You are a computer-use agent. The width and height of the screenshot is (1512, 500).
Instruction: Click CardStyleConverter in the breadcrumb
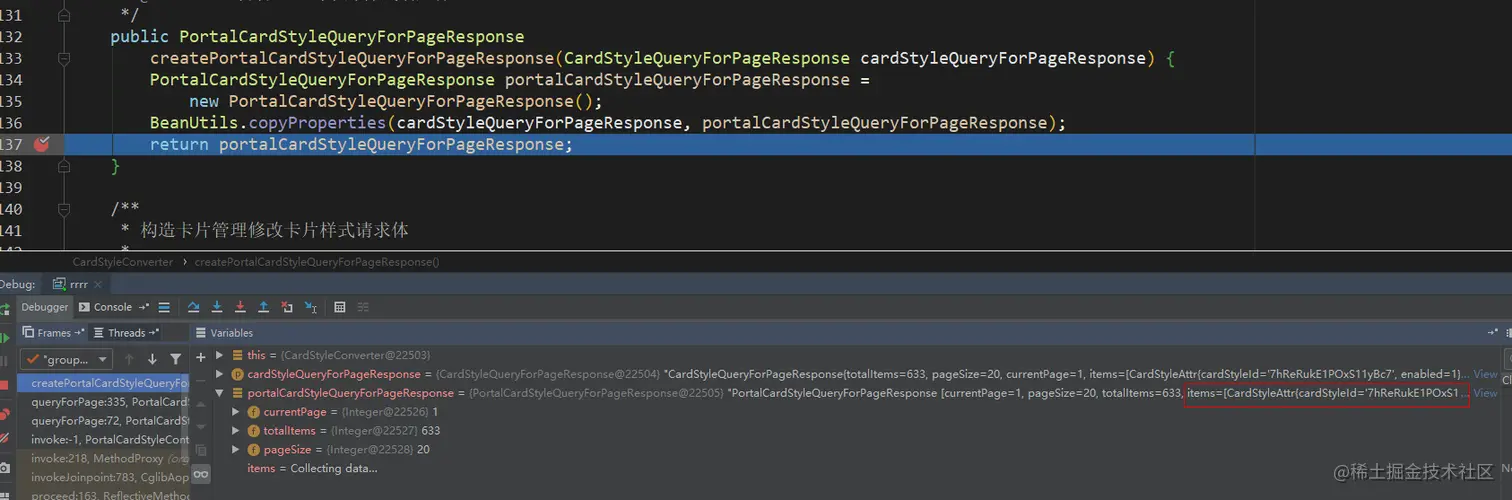tap(122, 262)
